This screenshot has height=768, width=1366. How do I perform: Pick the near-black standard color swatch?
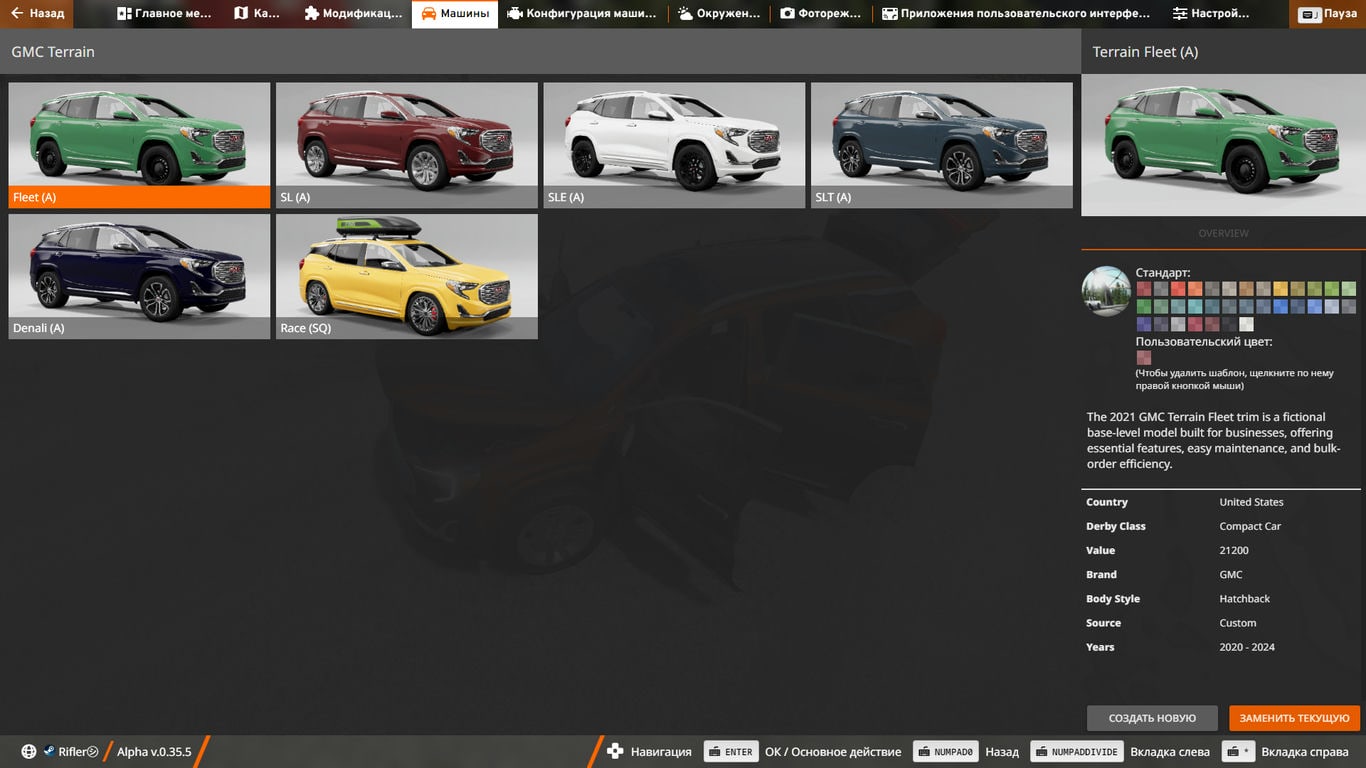tap(1229, 324)
